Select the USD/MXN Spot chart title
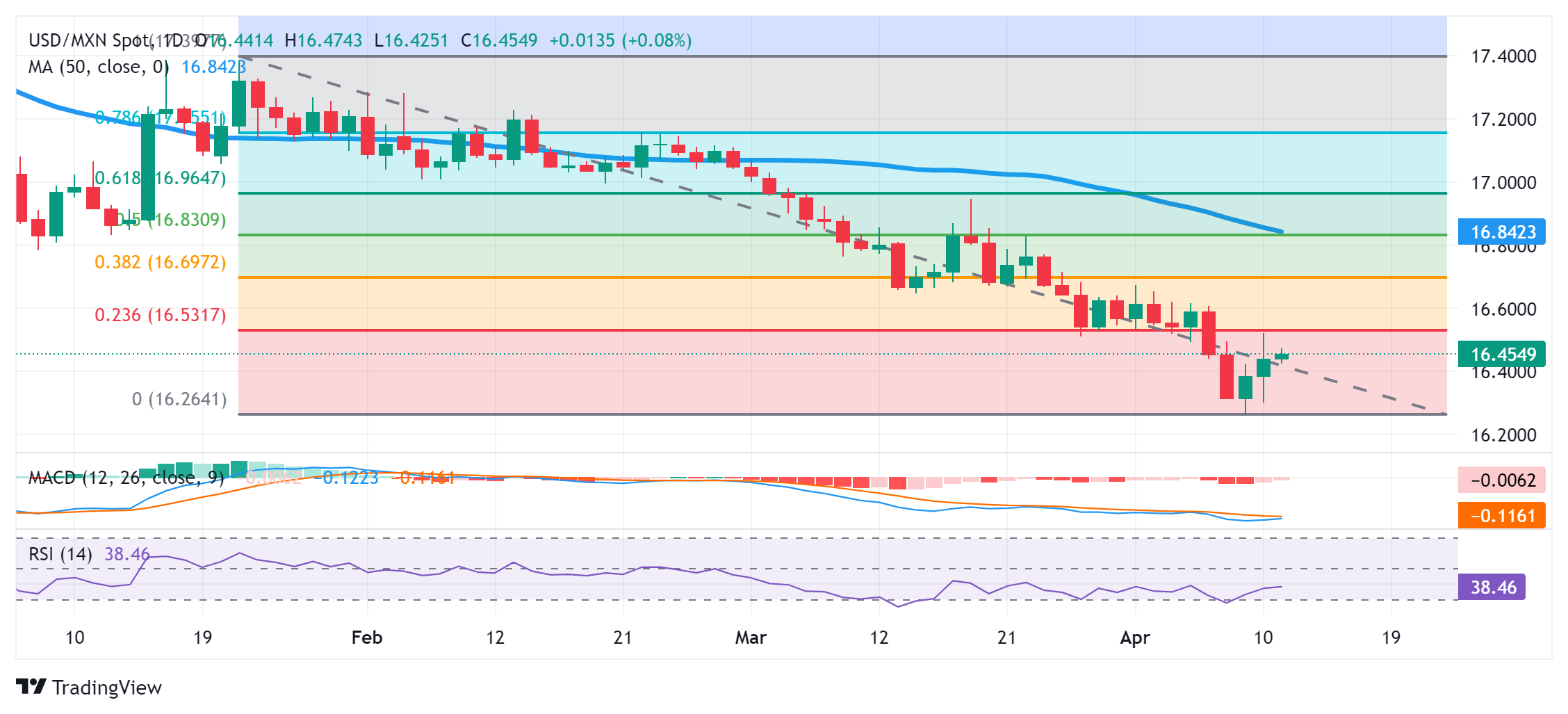The image size is (1568, 714). 87,40
